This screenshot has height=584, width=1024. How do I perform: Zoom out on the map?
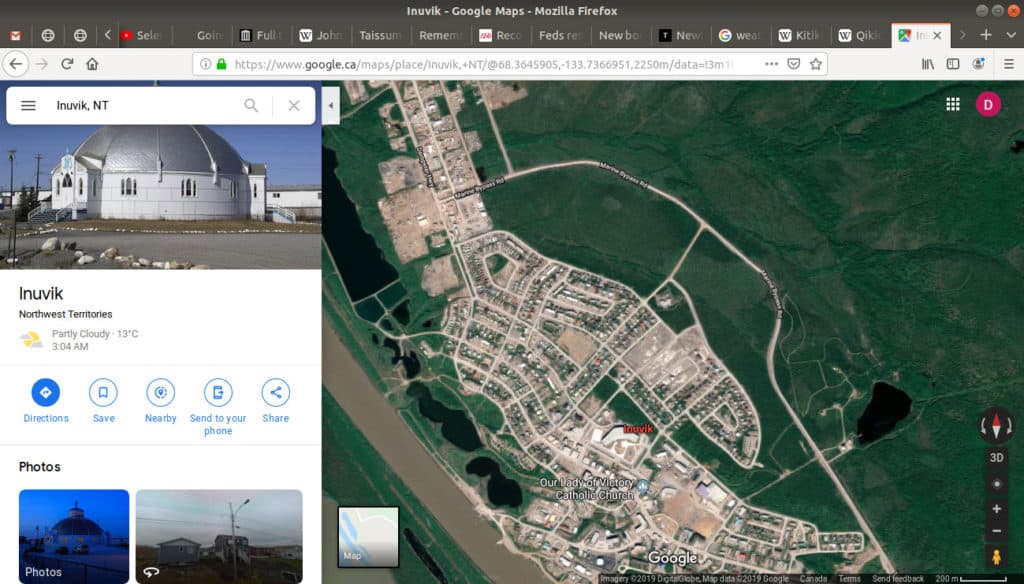pyautogui.click(x=996, y=530)
